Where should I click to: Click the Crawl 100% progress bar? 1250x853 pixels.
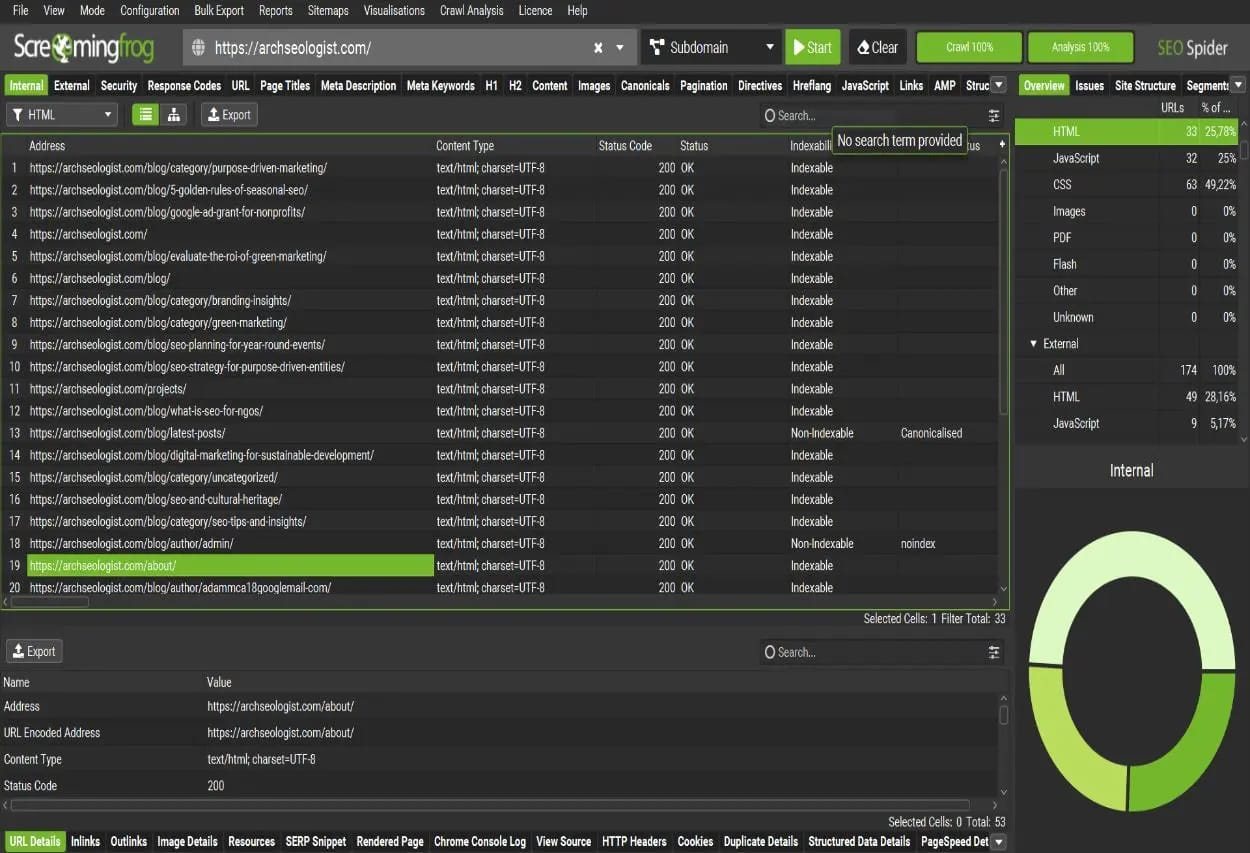coord(969,47)
